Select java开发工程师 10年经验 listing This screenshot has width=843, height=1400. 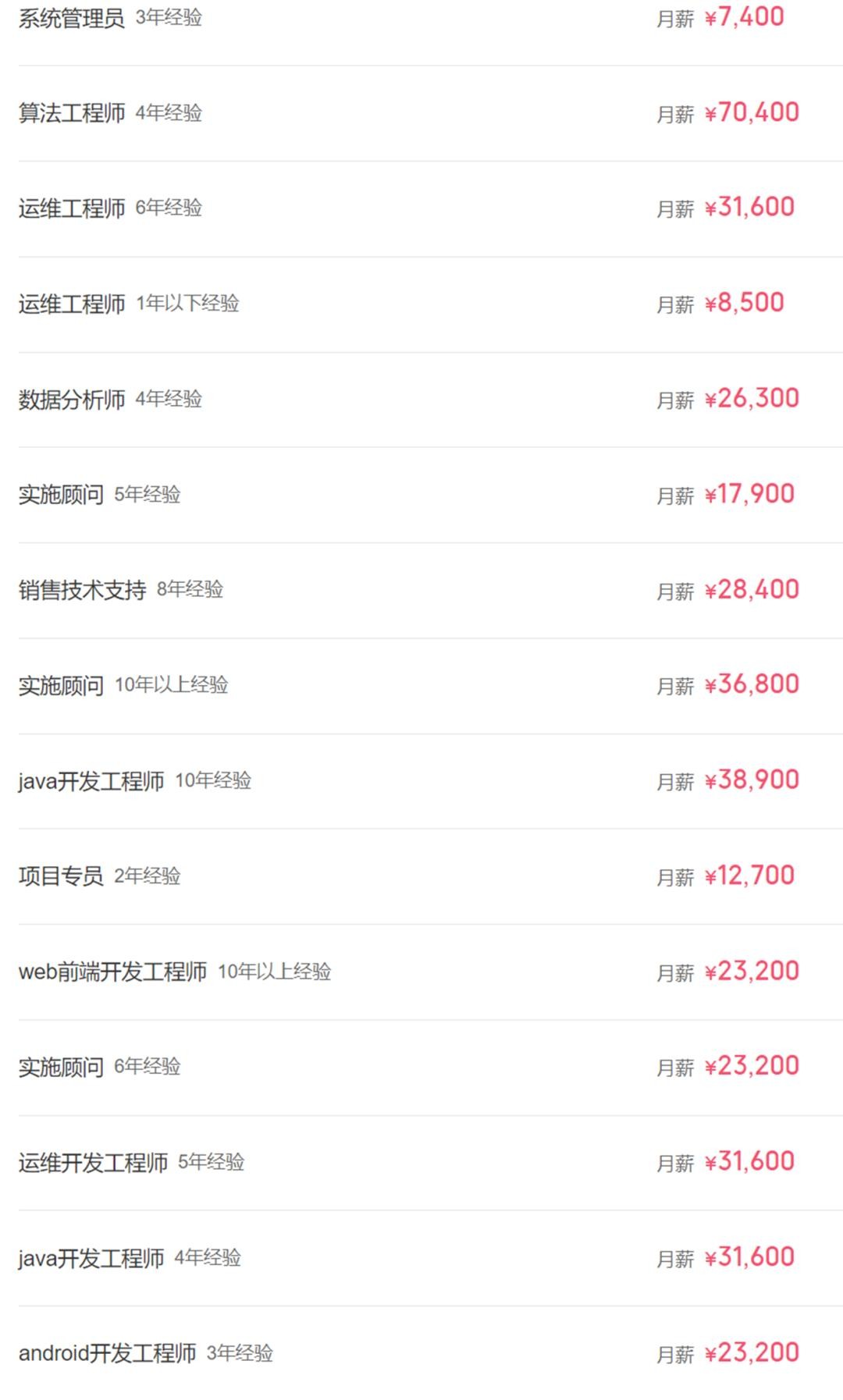(x=91, y=781)
